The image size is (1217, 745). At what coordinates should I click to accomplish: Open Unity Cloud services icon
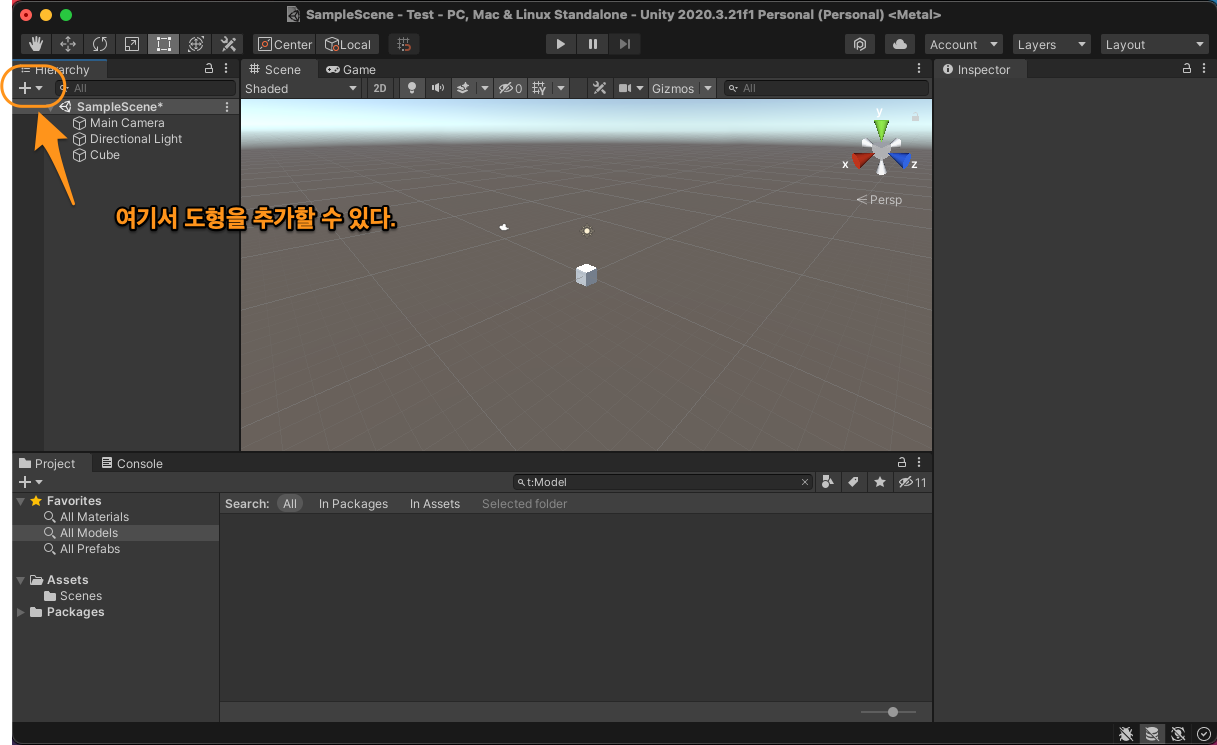[x=900, y=44]
